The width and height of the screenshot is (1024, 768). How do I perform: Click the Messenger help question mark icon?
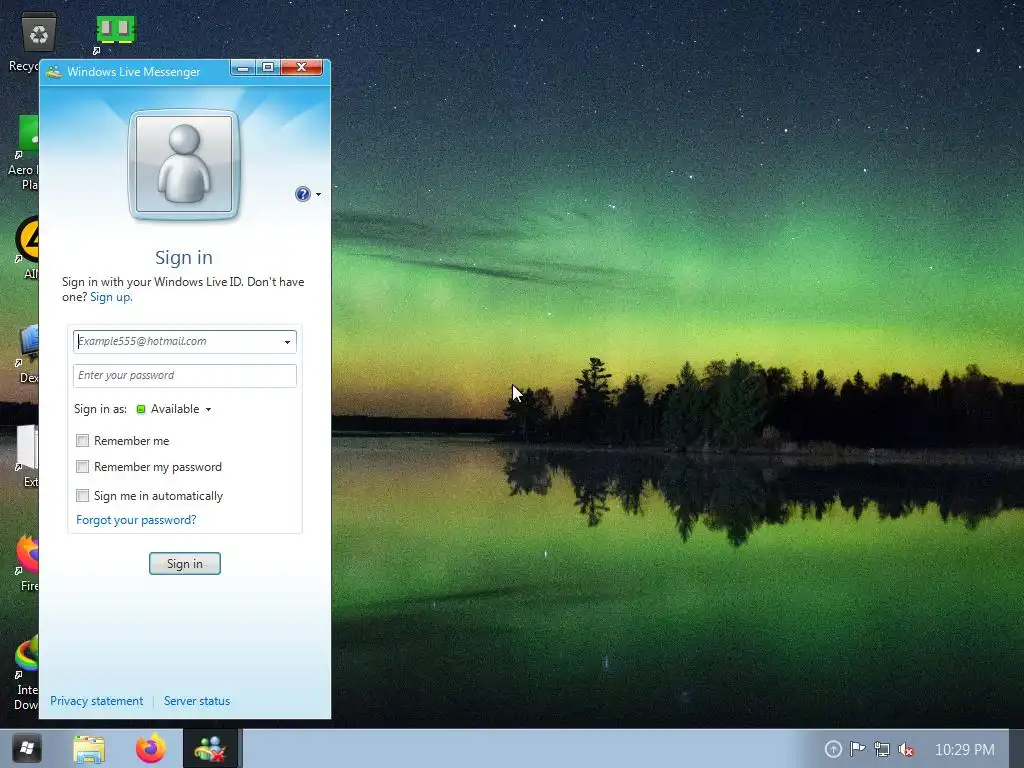(302, 194)
